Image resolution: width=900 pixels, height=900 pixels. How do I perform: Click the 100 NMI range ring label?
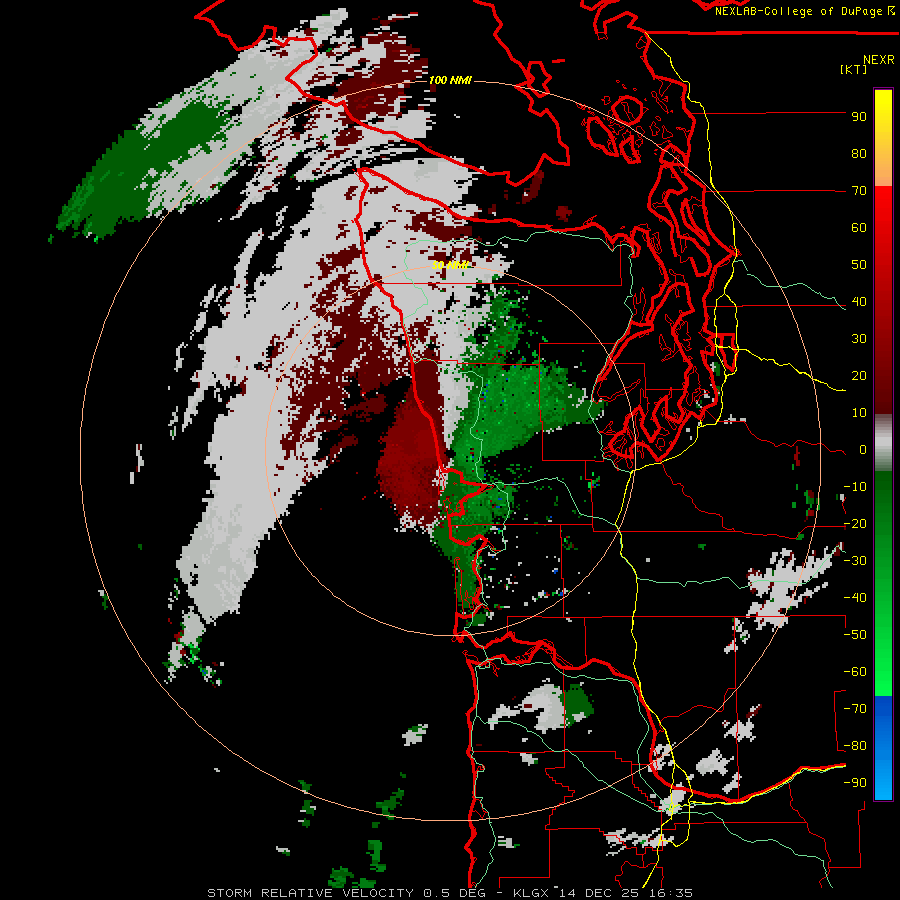click(x=450, y=80)
